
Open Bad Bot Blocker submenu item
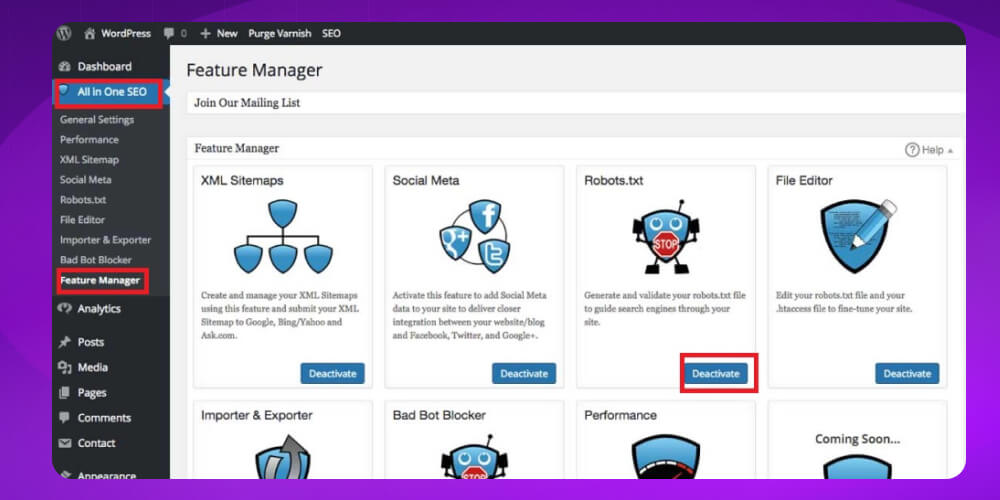tap(96, 260)
